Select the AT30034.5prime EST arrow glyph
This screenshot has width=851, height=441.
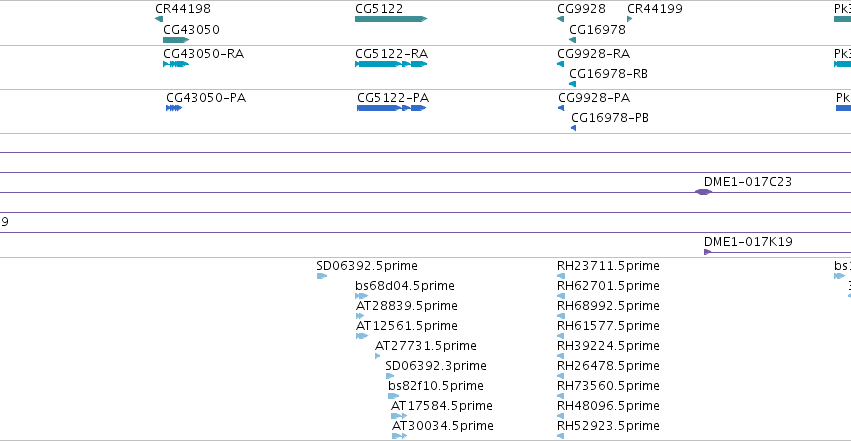[399, 436]
